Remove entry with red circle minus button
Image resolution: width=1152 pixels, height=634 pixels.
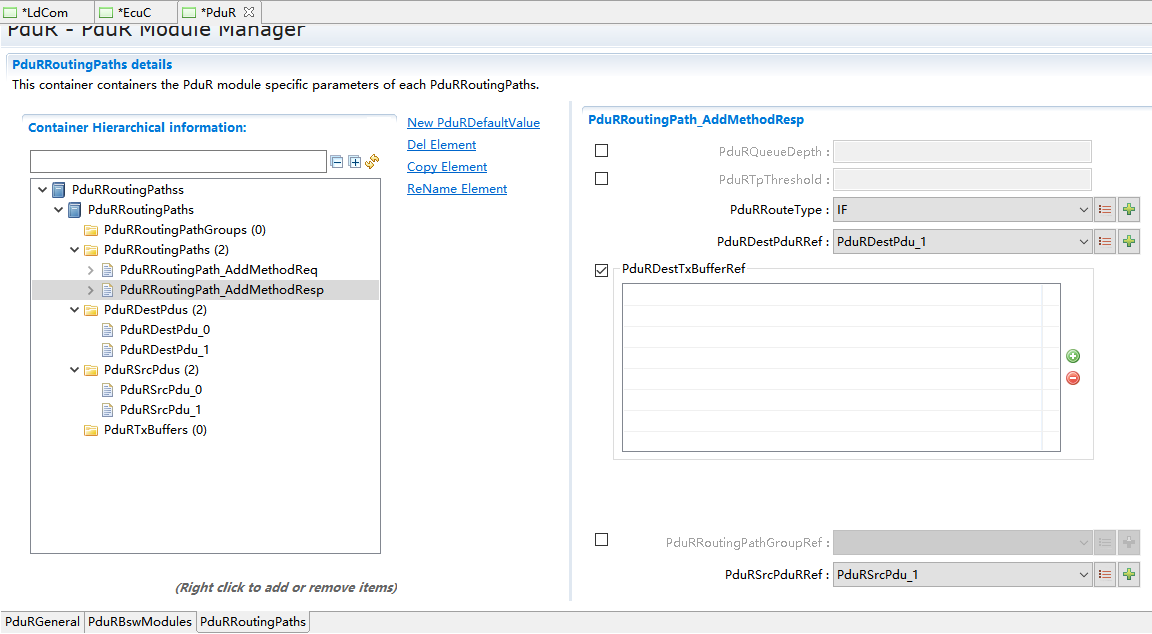[1073, 378]
